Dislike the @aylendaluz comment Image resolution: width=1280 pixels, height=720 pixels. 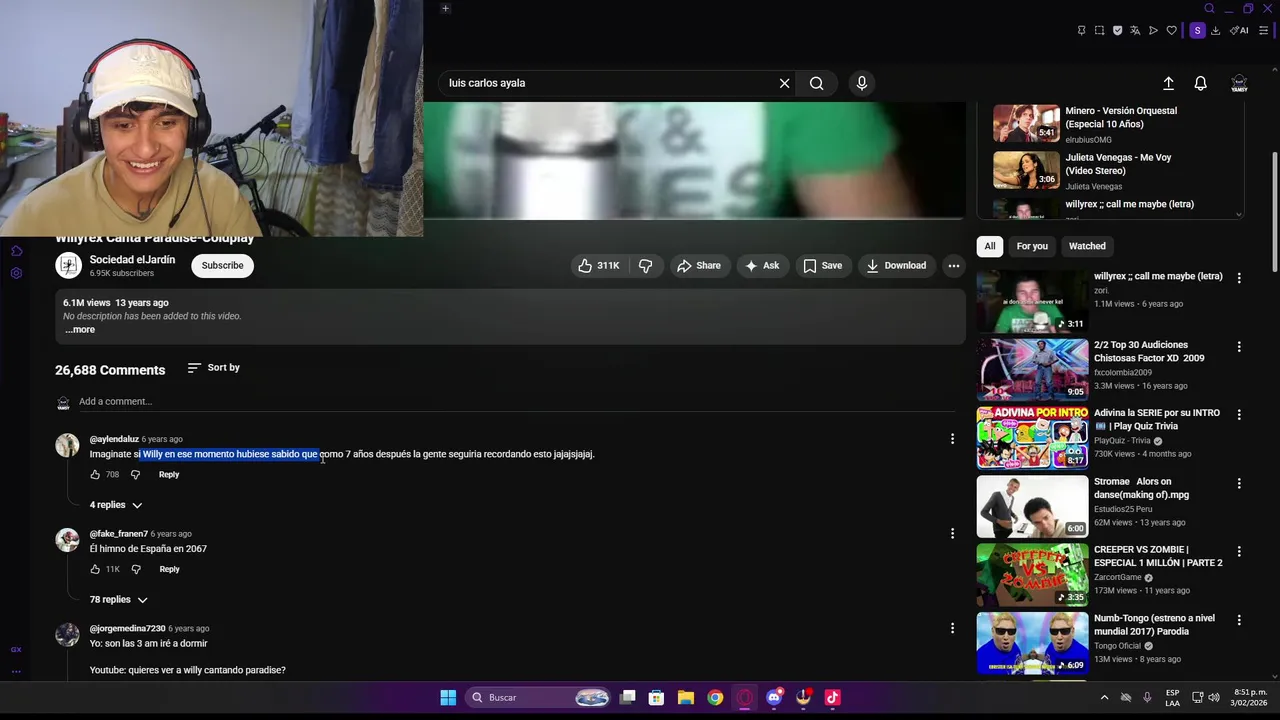tap(136, 475)
